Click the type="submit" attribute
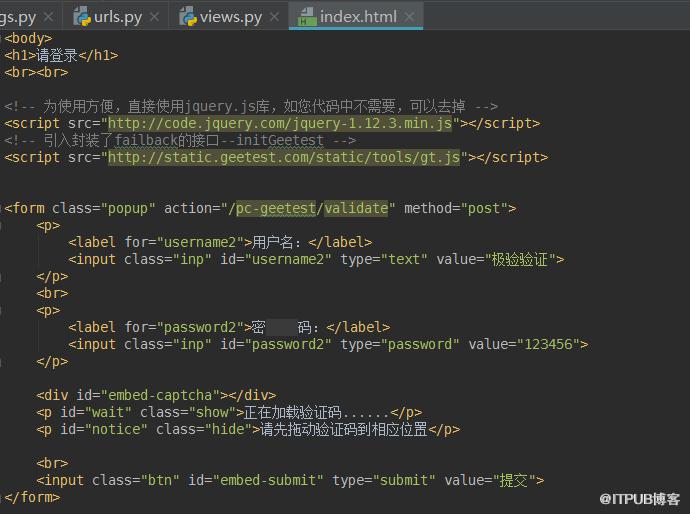Image resolution: width=690 pixels, height=514 pixels. (384, 480)
